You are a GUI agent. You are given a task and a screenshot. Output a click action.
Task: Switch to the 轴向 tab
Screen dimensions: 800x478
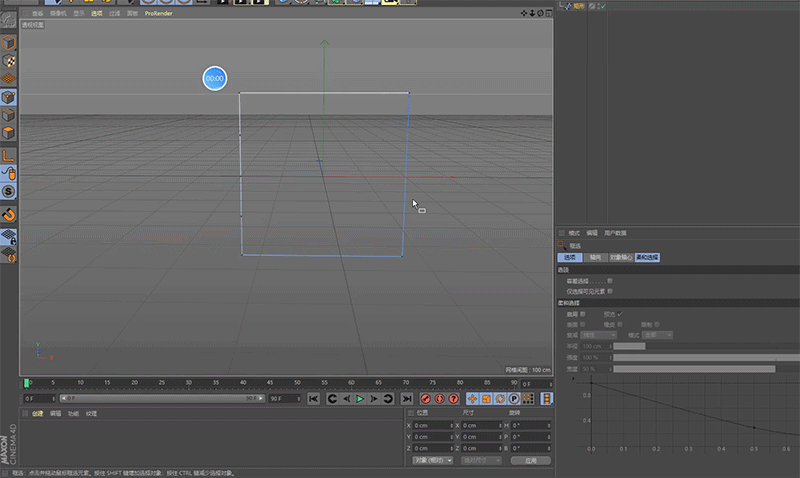pos(595,257)
